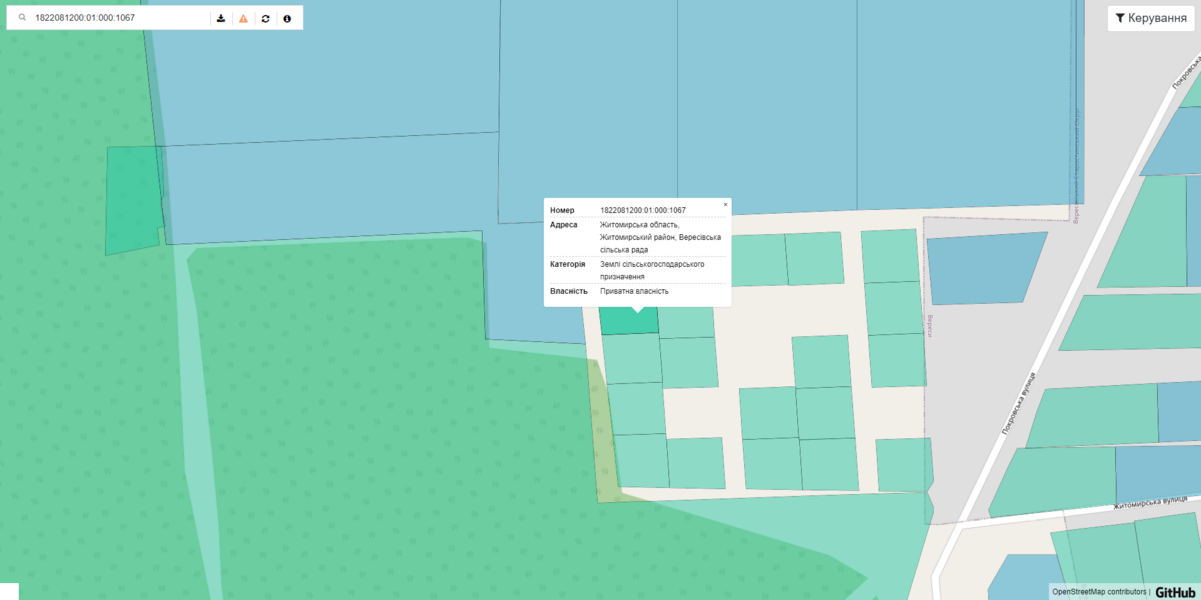The width and height of the screenshot is (1201, 600).
Task: Click the download icon in search bar
Action: [221, 18]
